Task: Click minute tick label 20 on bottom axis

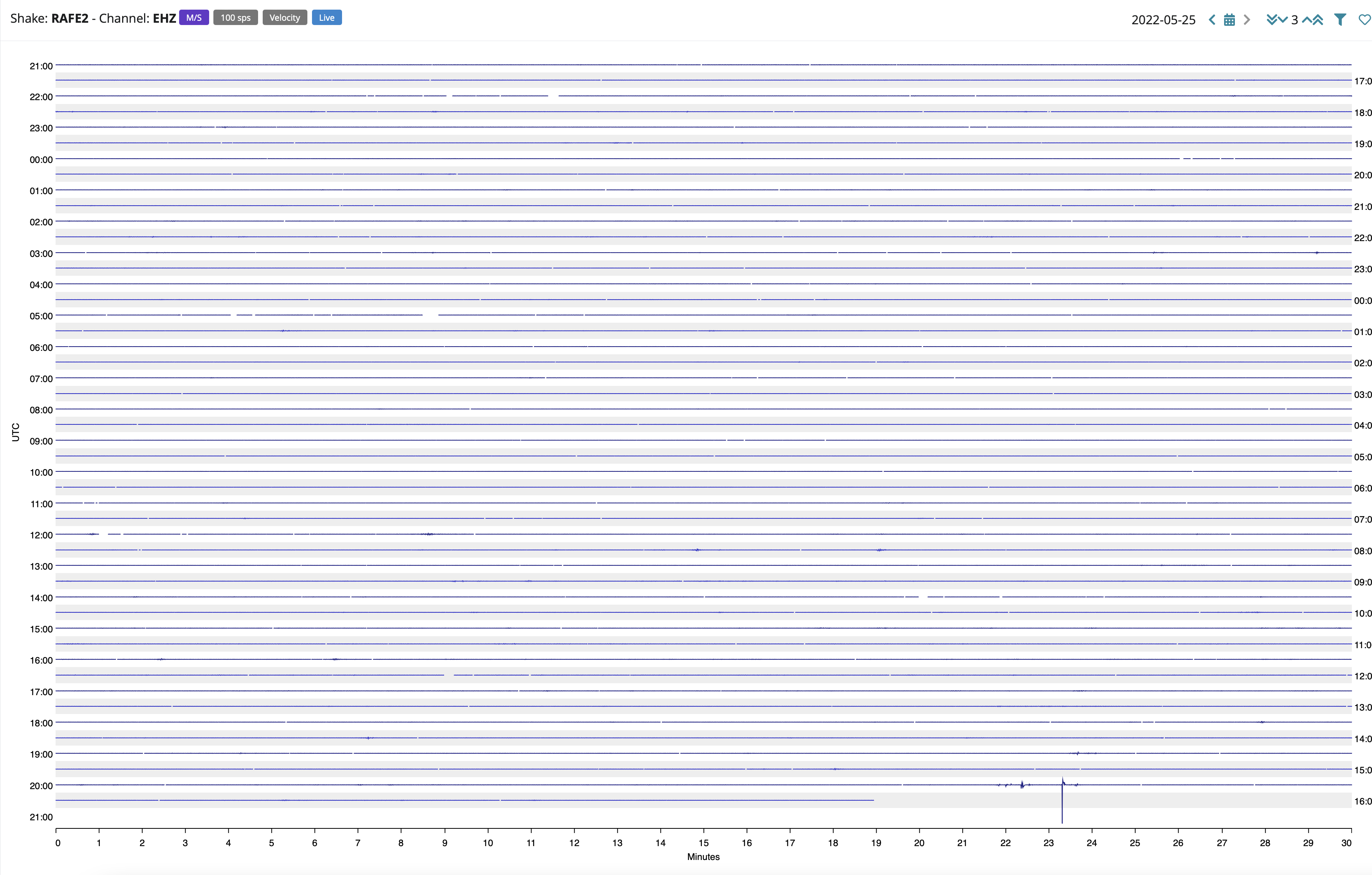Action: (x=919, y=843)
